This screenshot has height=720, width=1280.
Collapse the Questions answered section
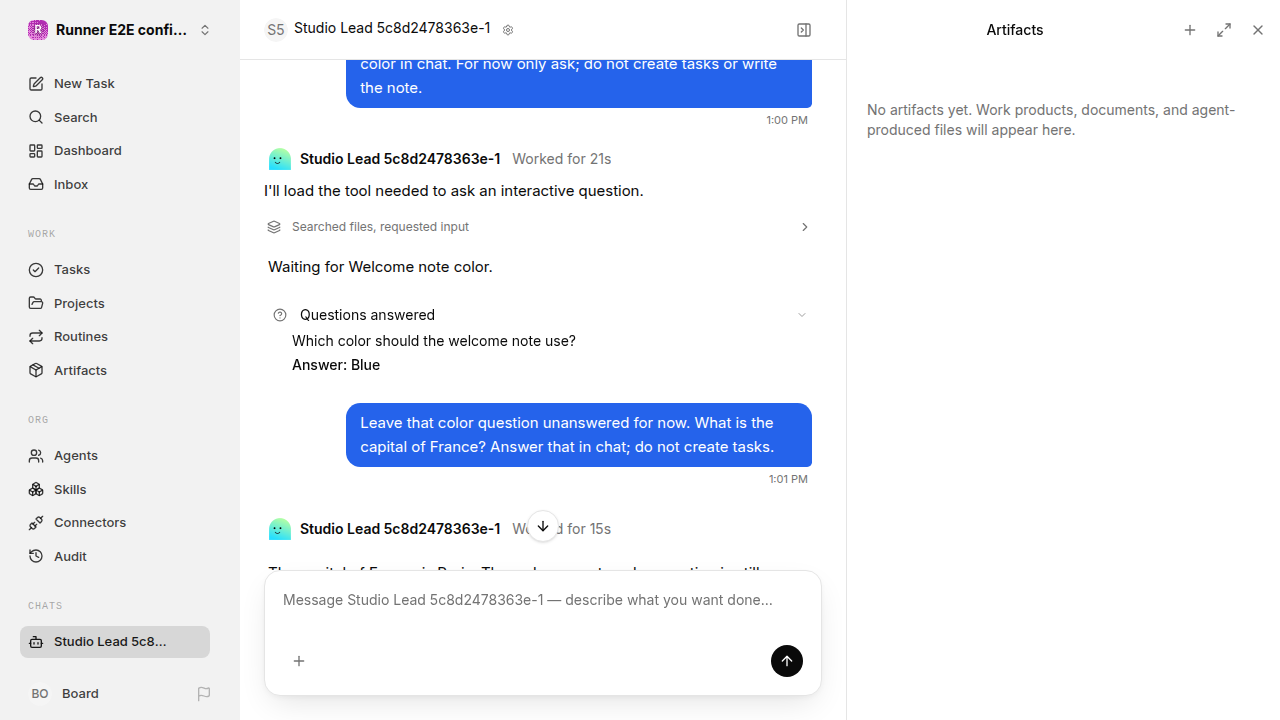click(x=801, y=315)
